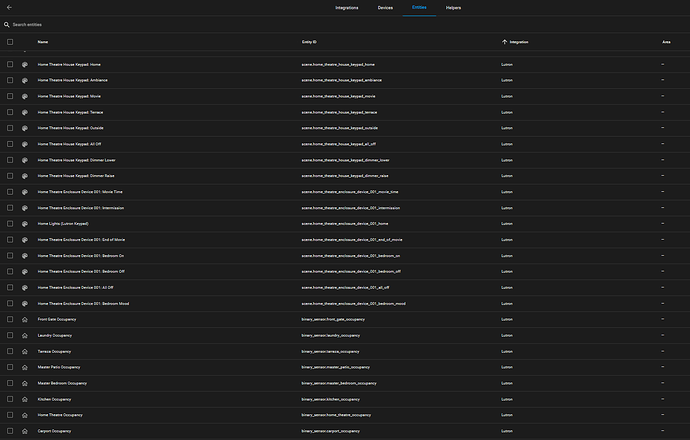Go to the Helpers tab
The image size is (690, 440).
[453, 7]
